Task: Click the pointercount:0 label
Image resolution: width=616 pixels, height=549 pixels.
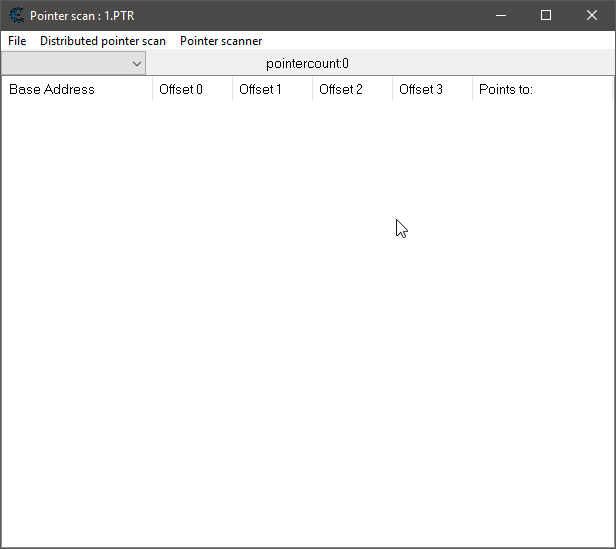Action: point(307,63)
